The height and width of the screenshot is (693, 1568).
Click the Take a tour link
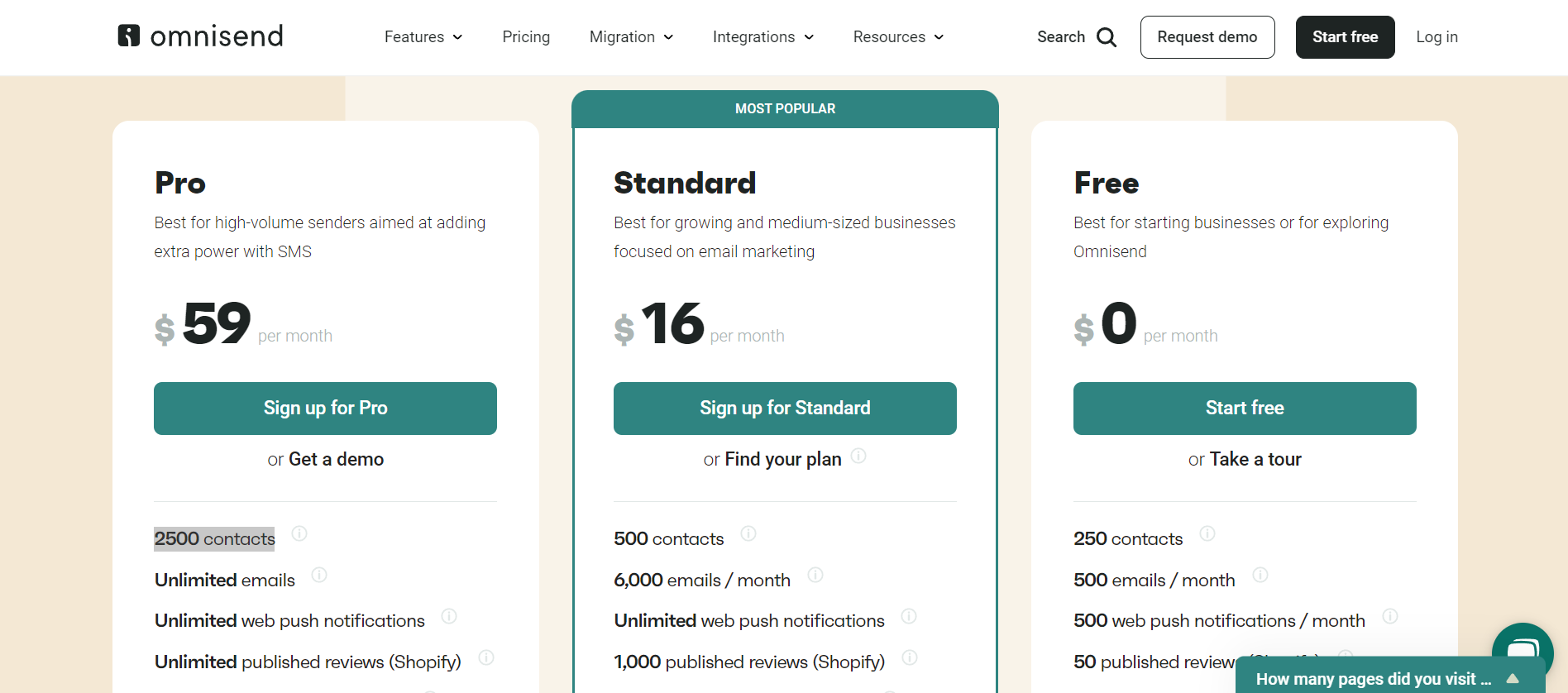pos(1255,459)
